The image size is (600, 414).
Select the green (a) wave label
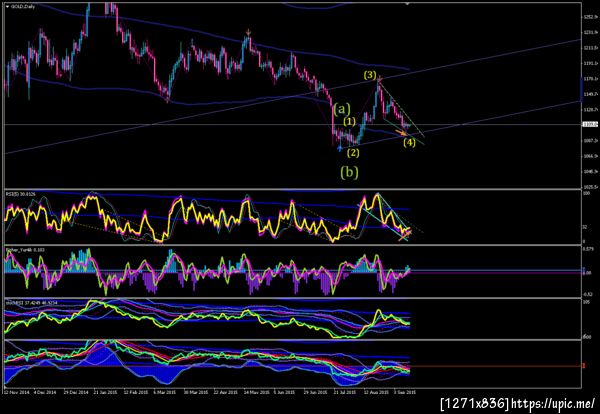(342, 110)
